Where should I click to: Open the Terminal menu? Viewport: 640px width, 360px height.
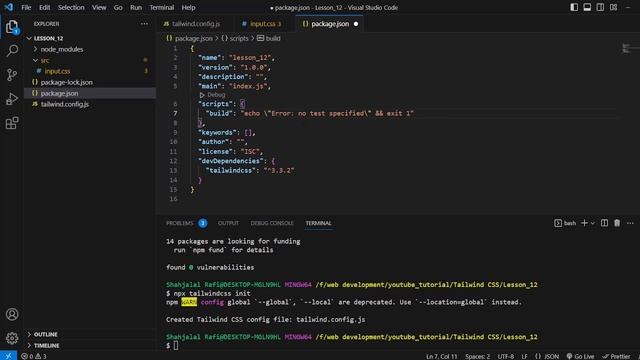(x=162, y=7)
